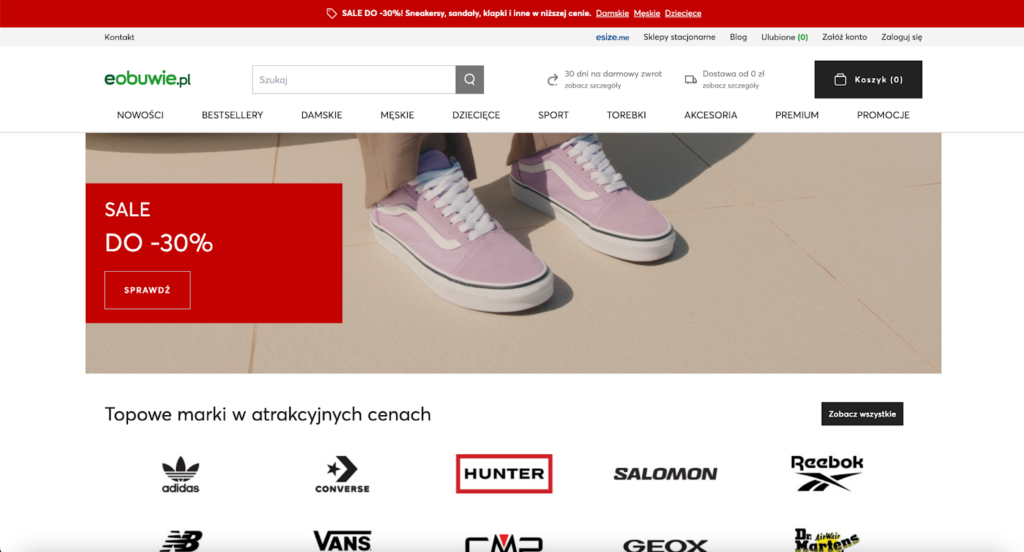1024x552 pixels.
Task: Open the Koszyk (0) cart button
Action: coord(868,80)
